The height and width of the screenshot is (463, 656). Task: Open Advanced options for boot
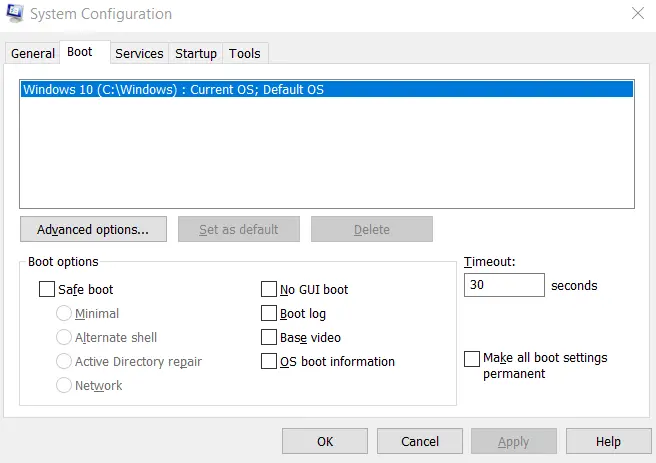(x=93, y=229)
